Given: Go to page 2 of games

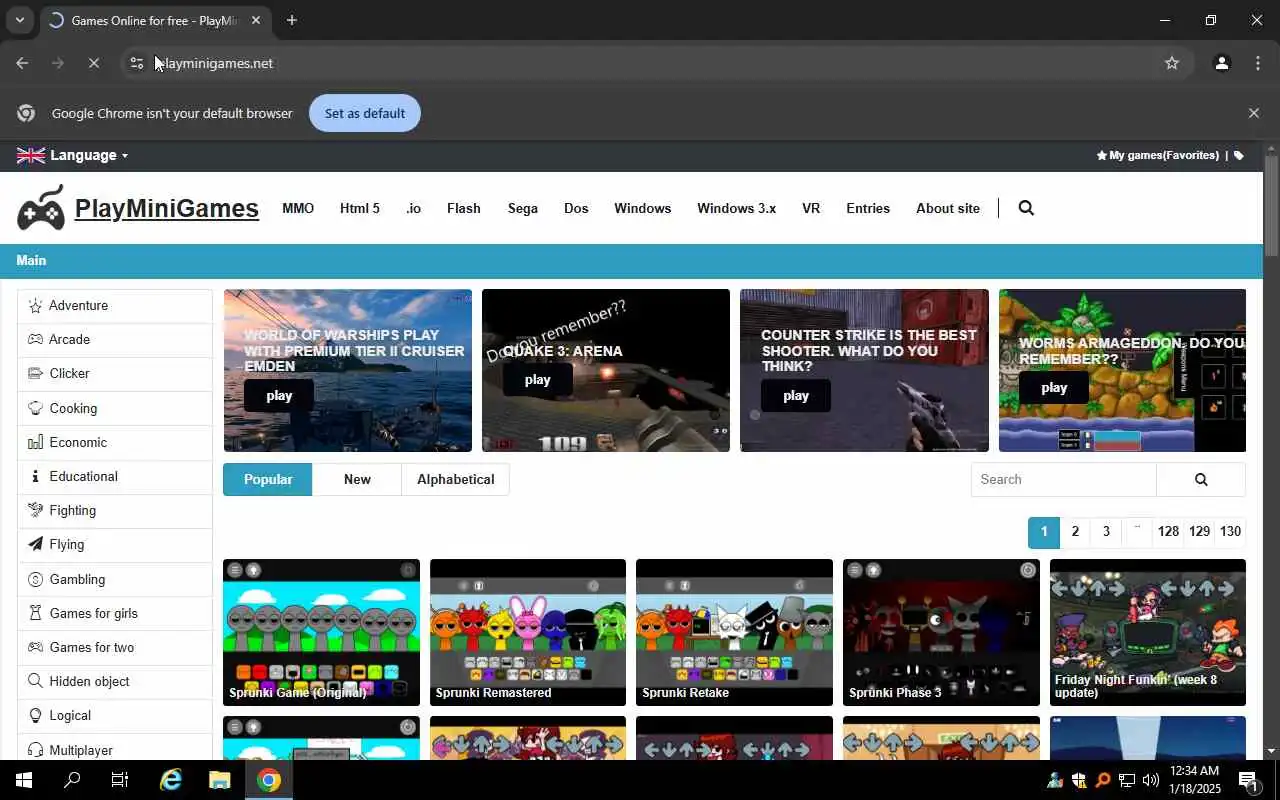Looking at the screenshot, I should pyautogui.click(x=1075, y=532).
